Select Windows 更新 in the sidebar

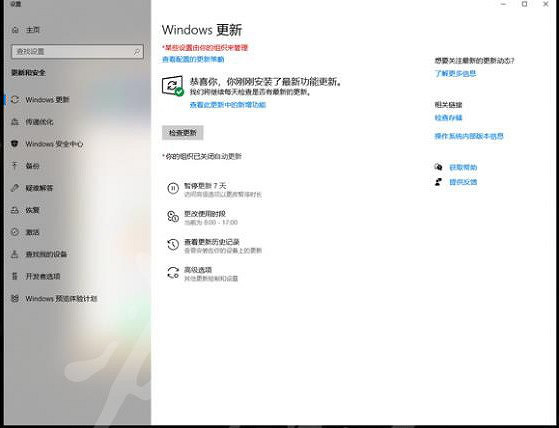tap(47, 100)
